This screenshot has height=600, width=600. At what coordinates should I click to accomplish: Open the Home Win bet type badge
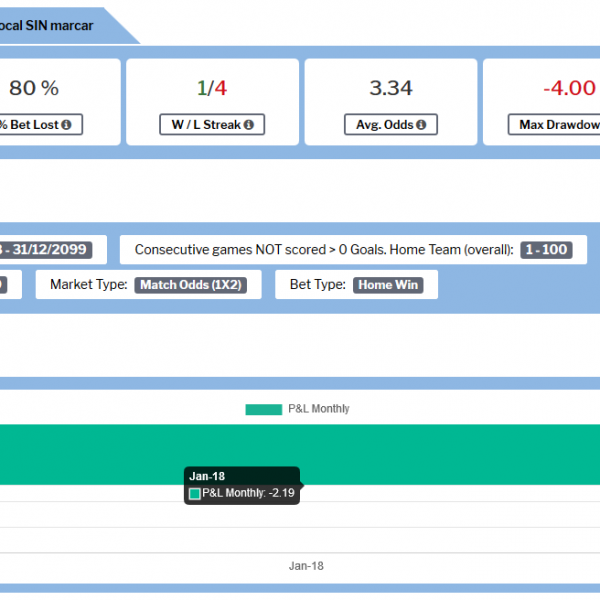388,285
